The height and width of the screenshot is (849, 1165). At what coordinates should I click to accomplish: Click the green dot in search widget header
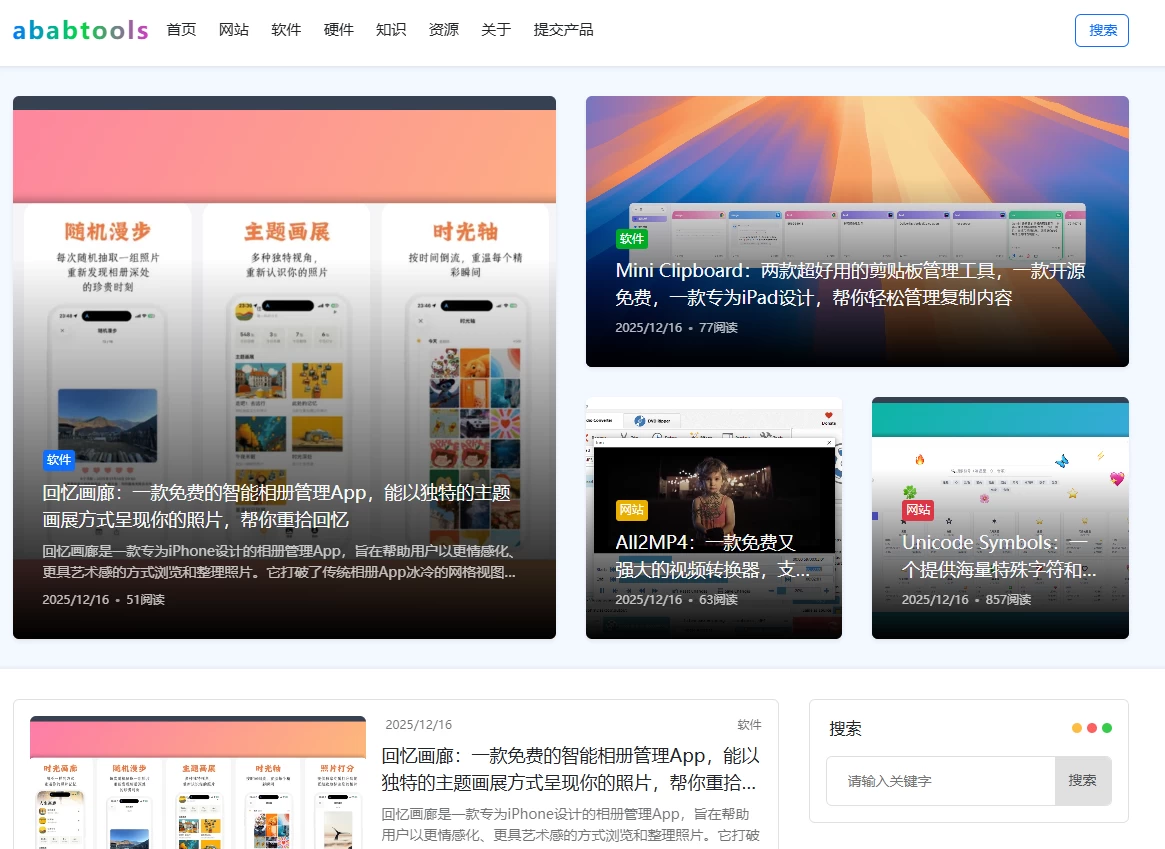[x=1107, y=728]
